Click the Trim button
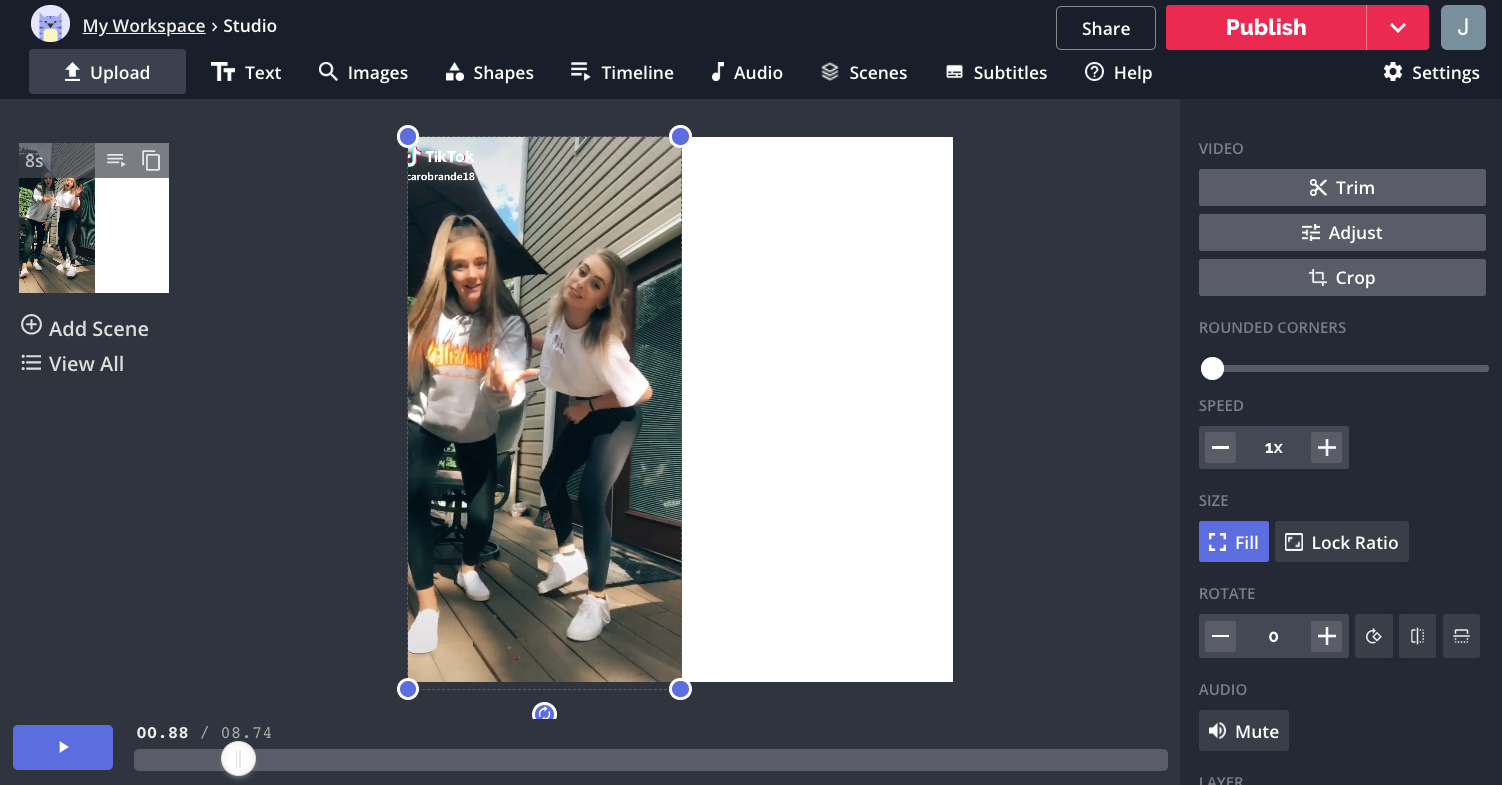 [x=1341, y=187]
